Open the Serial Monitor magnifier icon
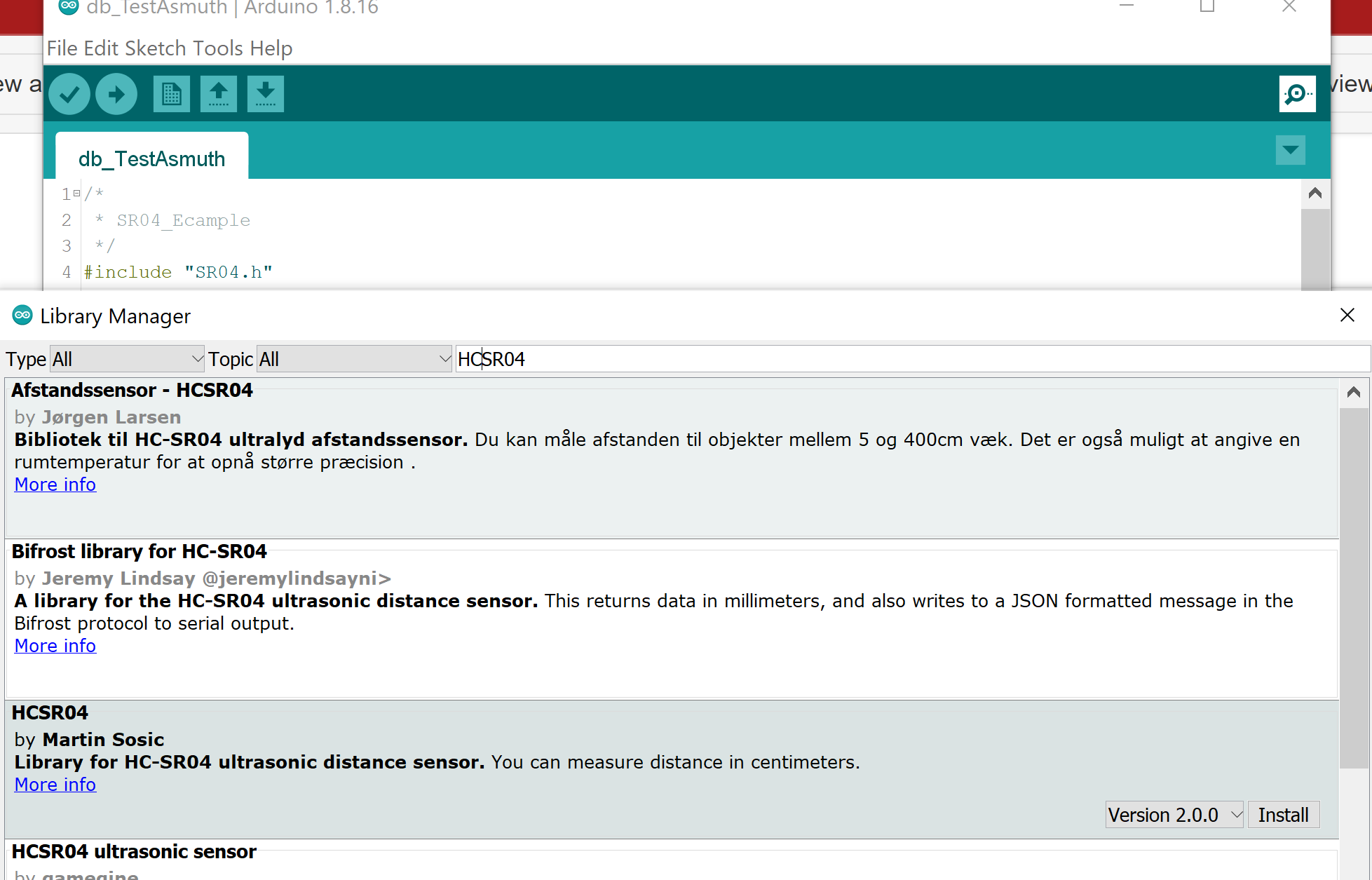 1297,93
